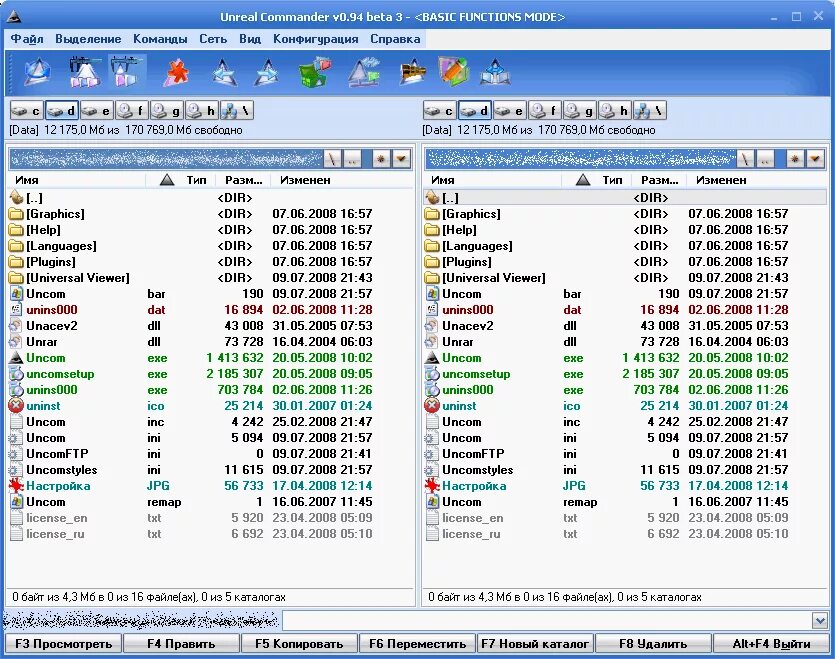Open the Справка menu
The width and height of the screenshot is (835, 659).
pyautogui.click(x=395, y=39)
